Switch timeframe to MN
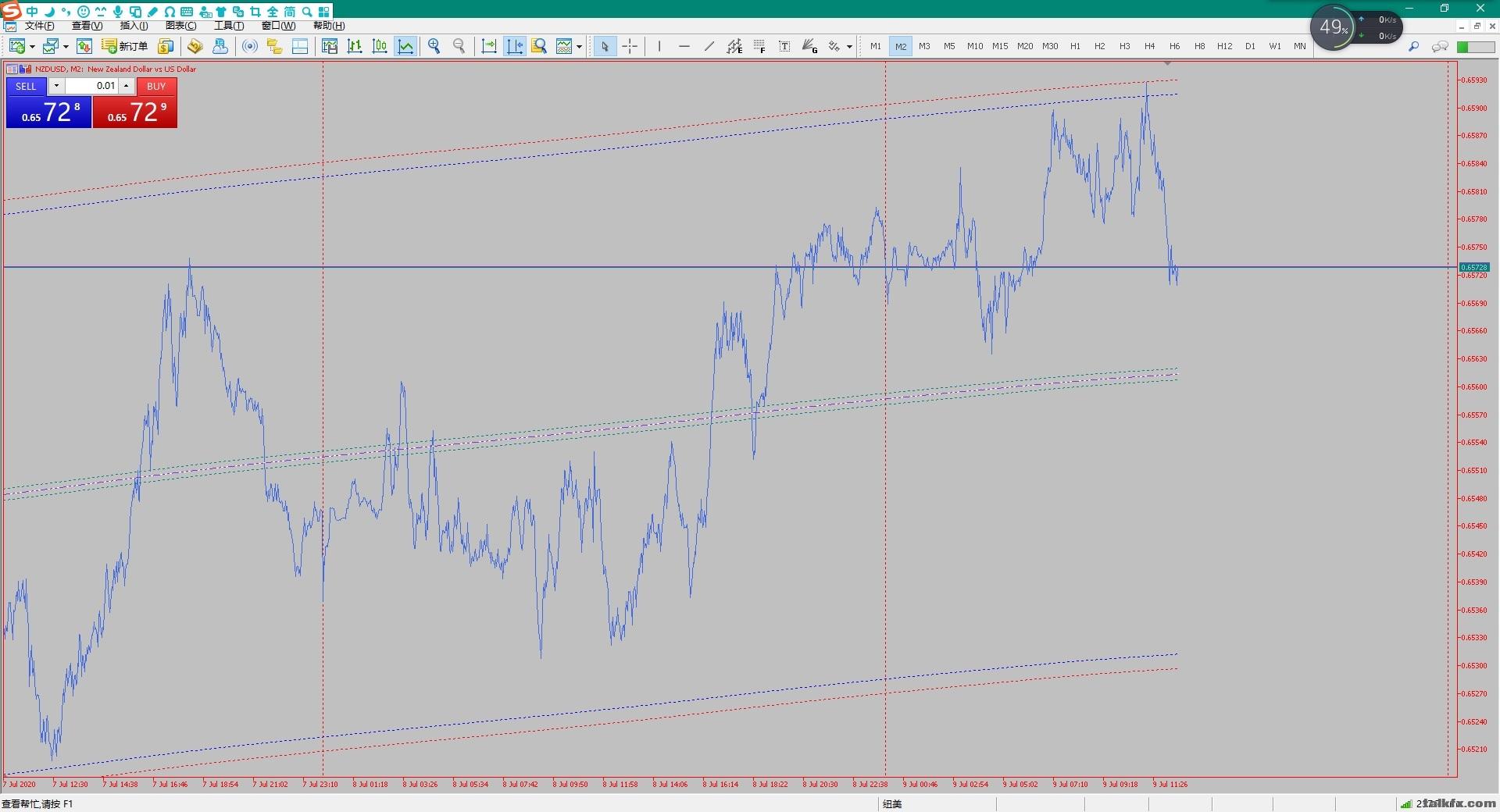The width and height of the screenshot is (1500, 812). 1300,47
